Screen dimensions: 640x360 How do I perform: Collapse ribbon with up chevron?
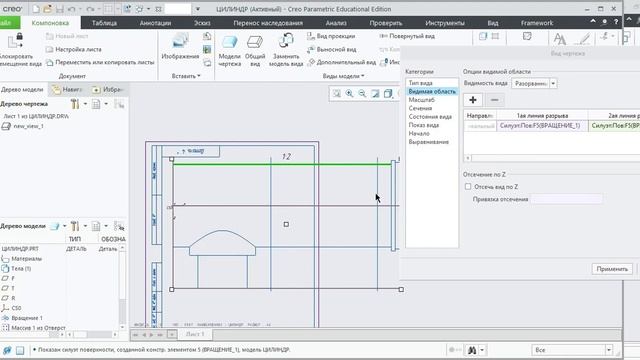[x=593, y=21]
